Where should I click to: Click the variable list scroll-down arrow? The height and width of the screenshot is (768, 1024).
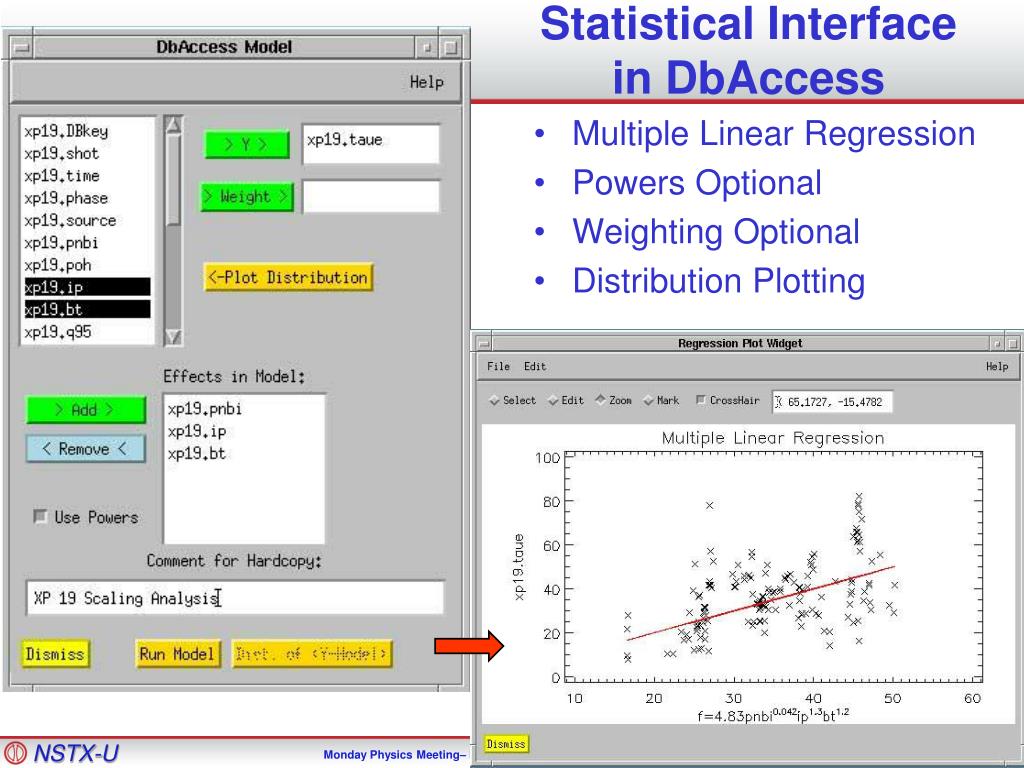click(173, 336)
